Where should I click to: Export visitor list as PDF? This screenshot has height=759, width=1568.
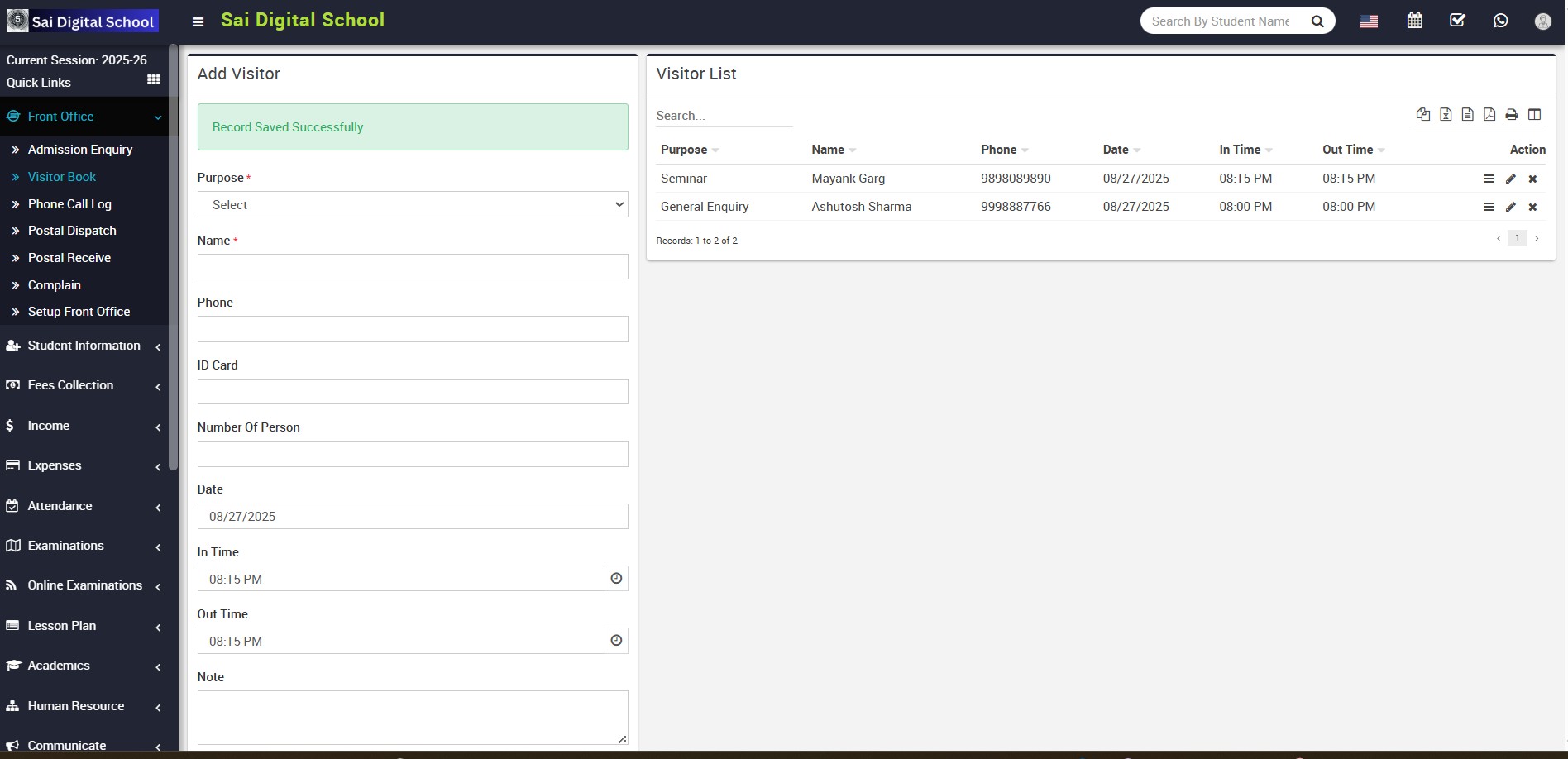pos(1489,115)
